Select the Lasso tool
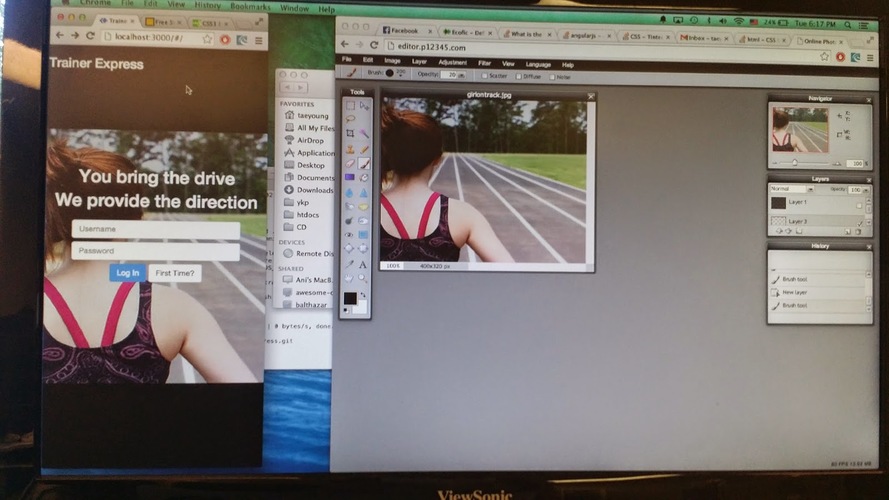The height and width of the screenshot is (500, 889). pos(350,119)
